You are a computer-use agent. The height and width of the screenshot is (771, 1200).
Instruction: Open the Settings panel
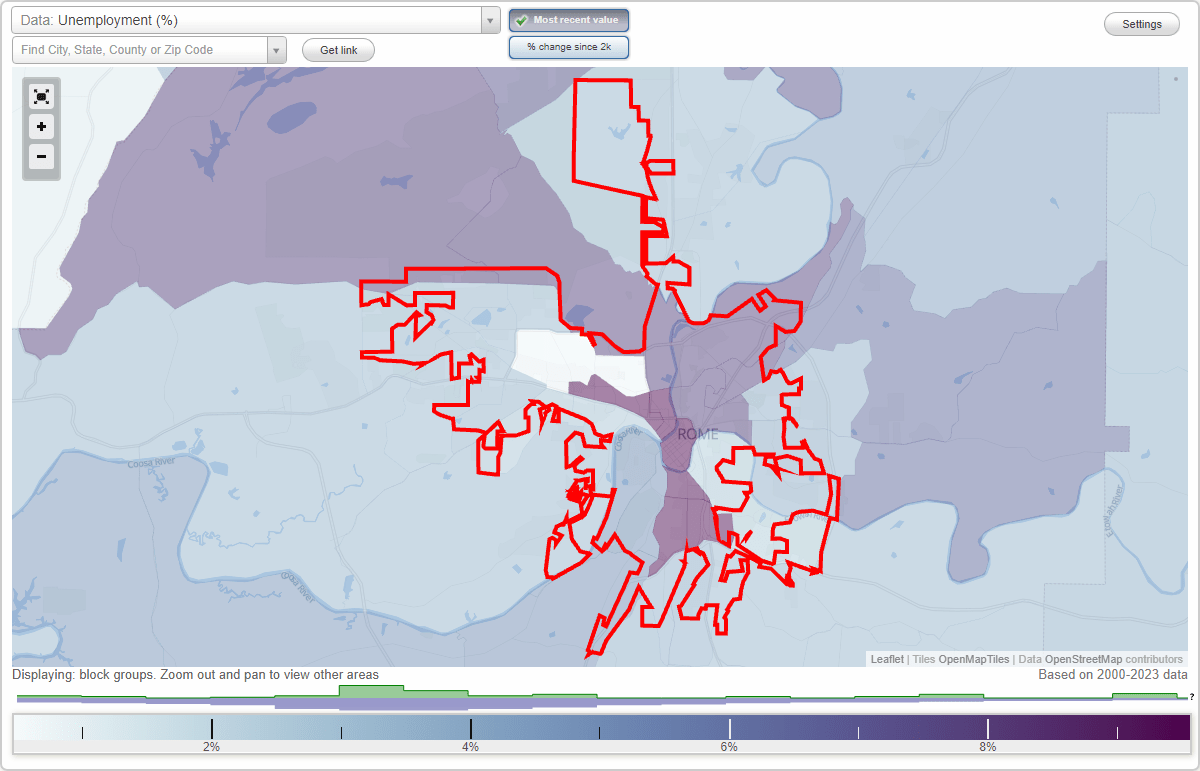point(1141,23)
